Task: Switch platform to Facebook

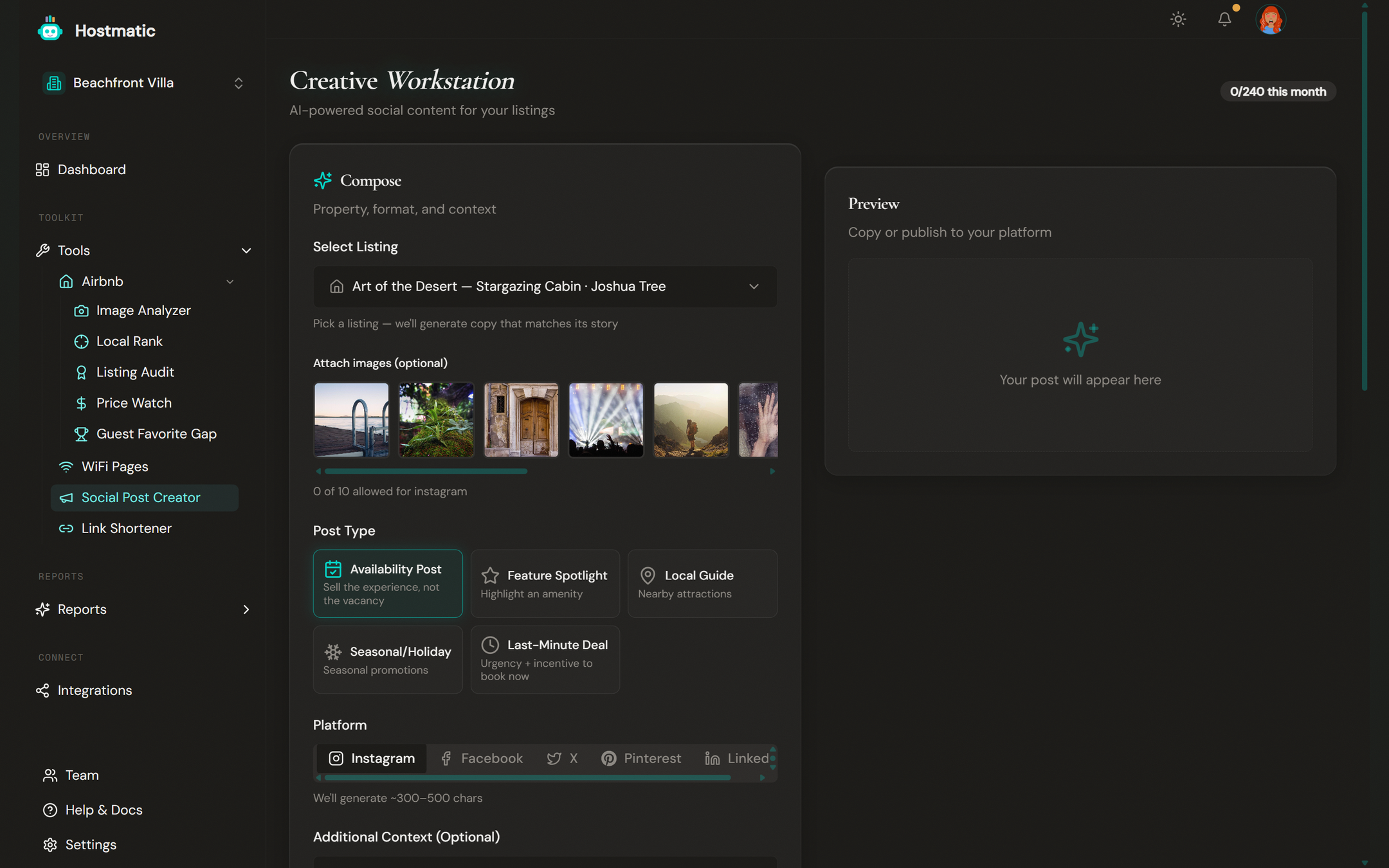Action: point(482,759)
